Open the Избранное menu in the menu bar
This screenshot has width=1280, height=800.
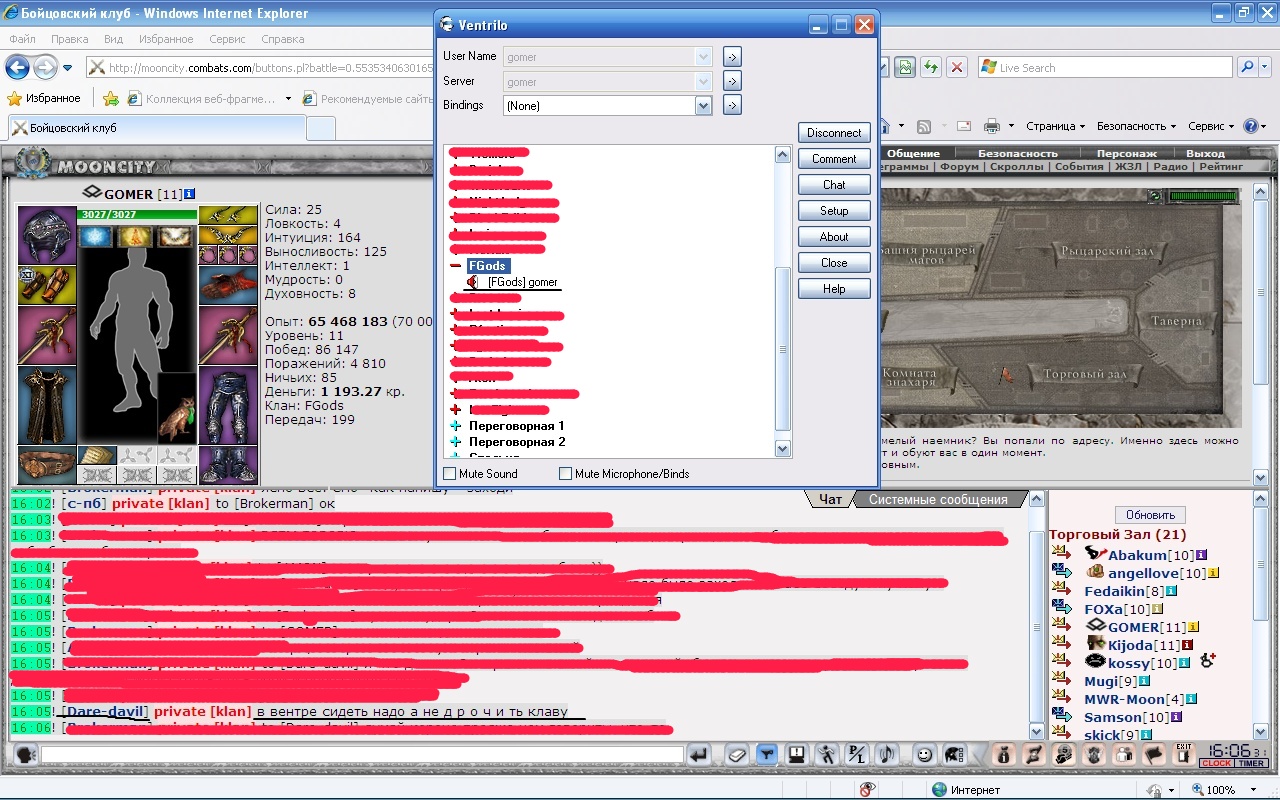166,39
